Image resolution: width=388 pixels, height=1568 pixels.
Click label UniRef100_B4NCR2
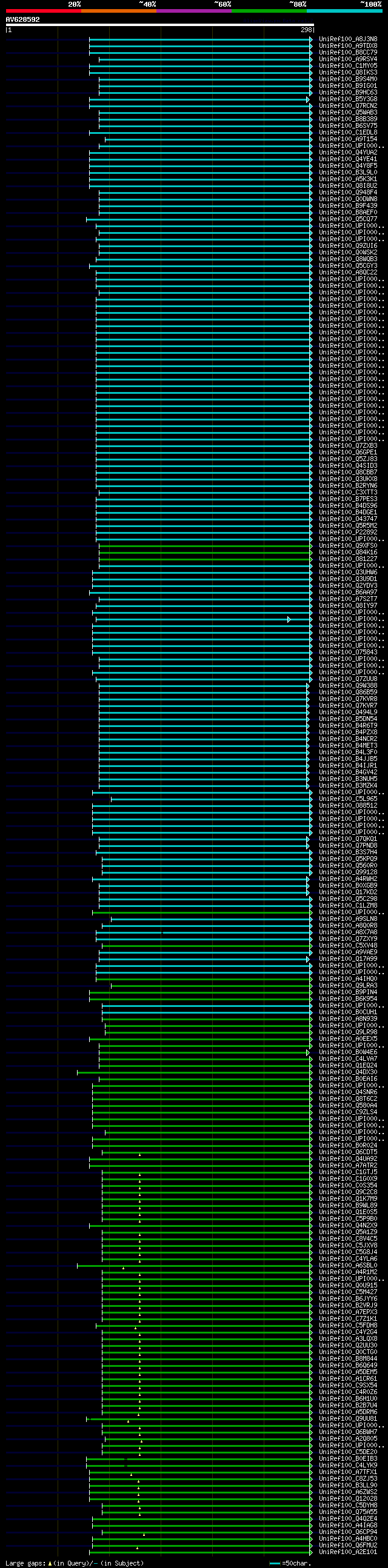[348, 740]
